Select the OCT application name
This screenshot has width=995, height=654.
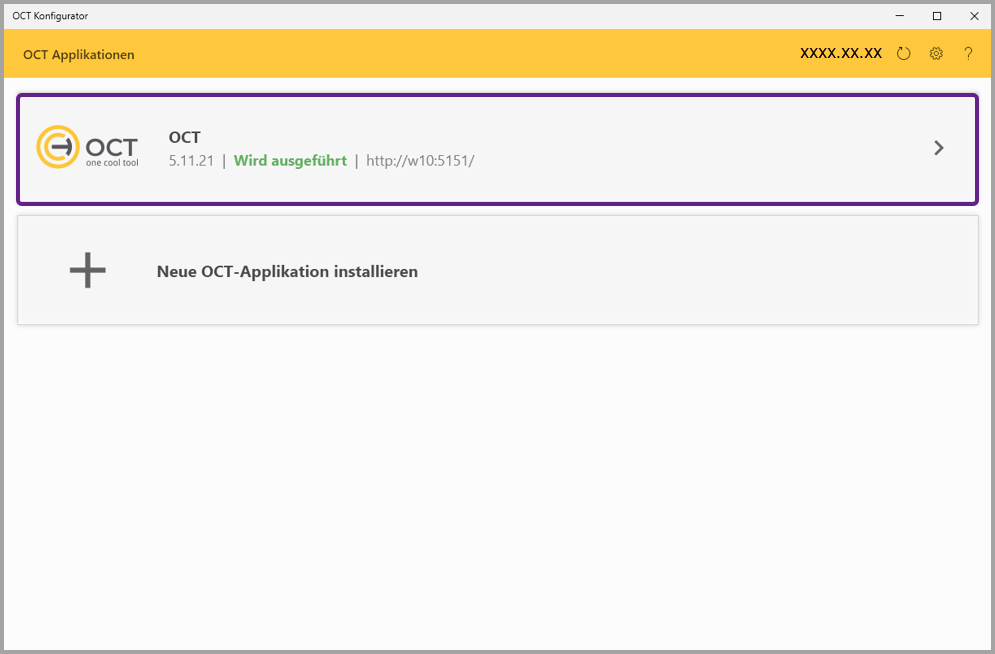tap(184, 138)
